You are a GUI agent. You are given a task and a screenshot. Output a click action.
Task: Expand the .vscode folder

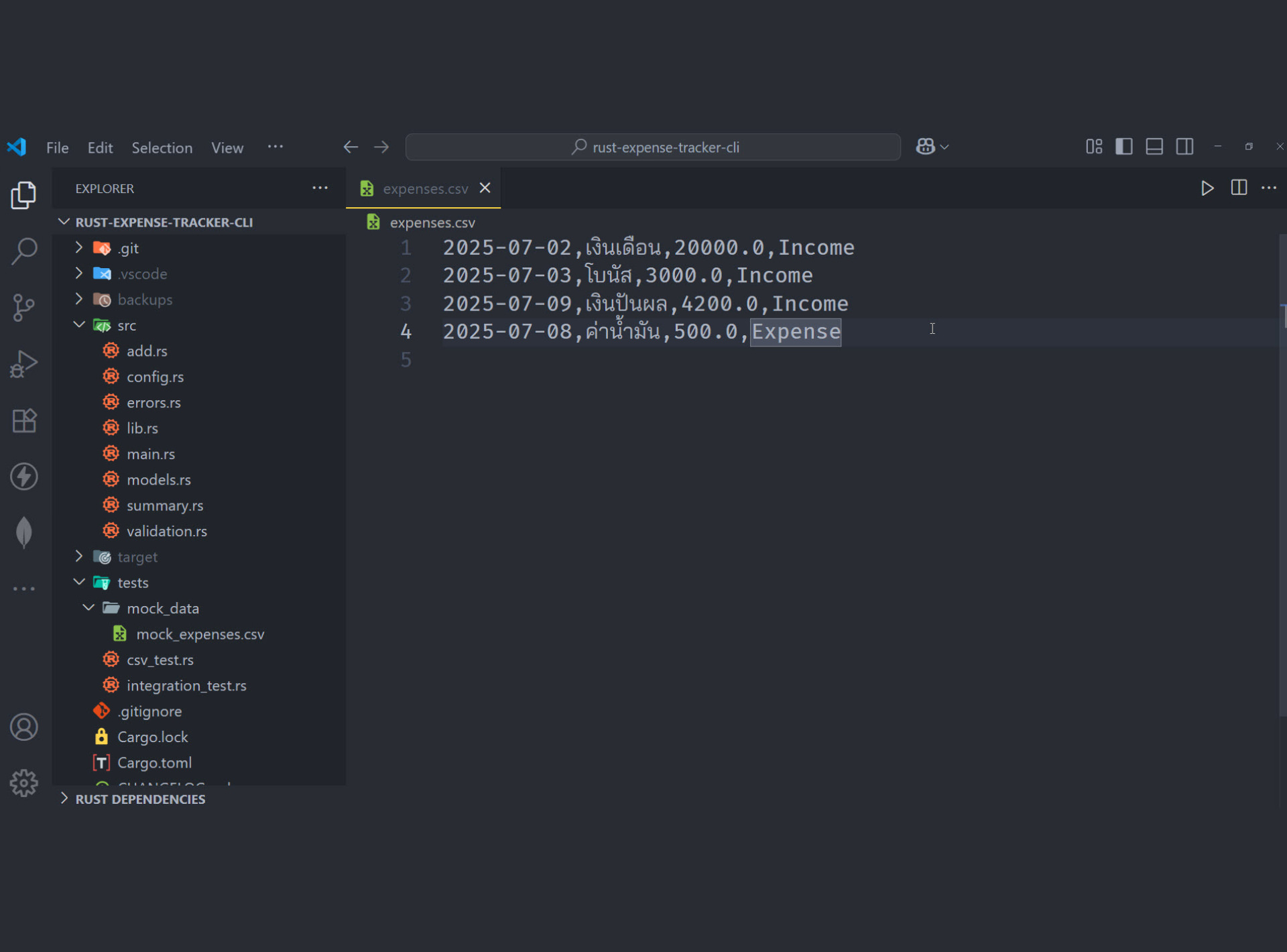(x=79, y=274)
